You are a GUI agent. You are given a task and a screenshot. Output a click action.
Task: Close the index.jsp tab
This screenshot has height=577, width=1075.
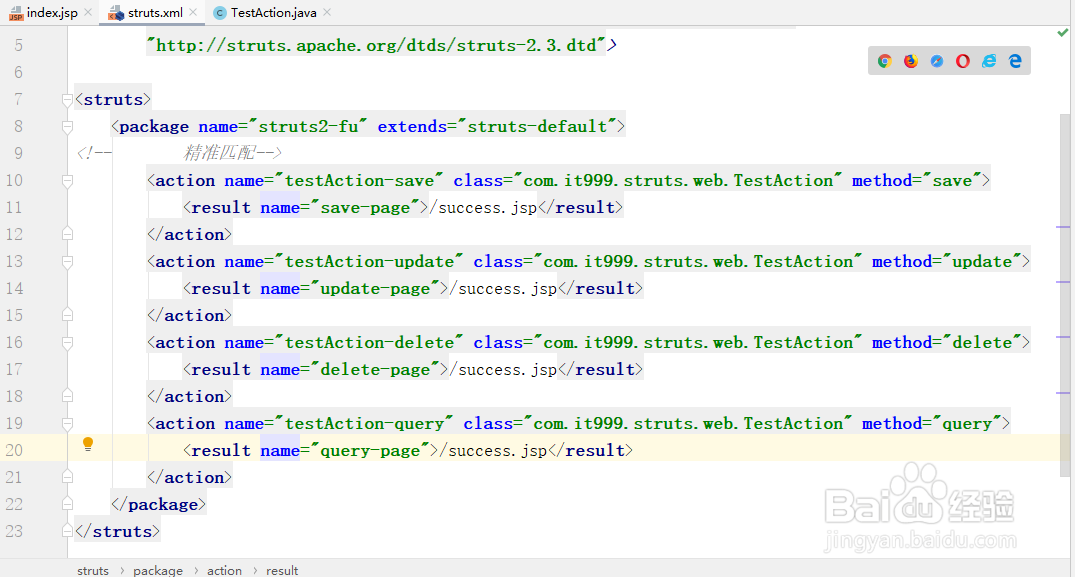pos(88,12)
